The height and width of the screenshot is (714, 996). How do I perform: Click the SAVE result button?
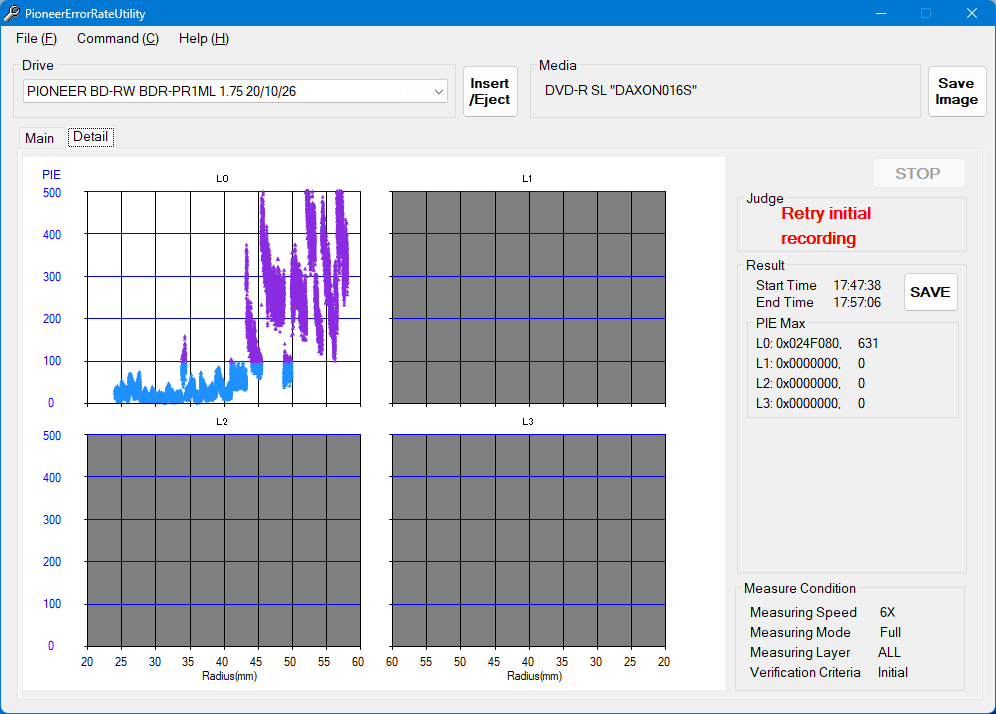(x=930, y=292)
